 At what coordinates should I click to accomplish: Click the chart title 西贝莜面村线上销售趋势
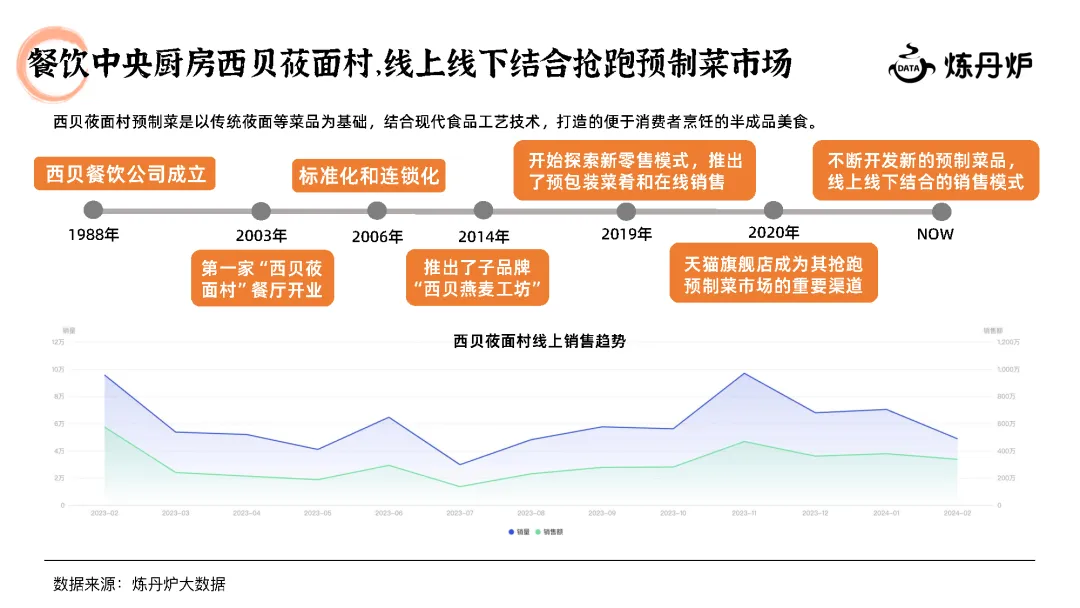[x=539, y=341]
